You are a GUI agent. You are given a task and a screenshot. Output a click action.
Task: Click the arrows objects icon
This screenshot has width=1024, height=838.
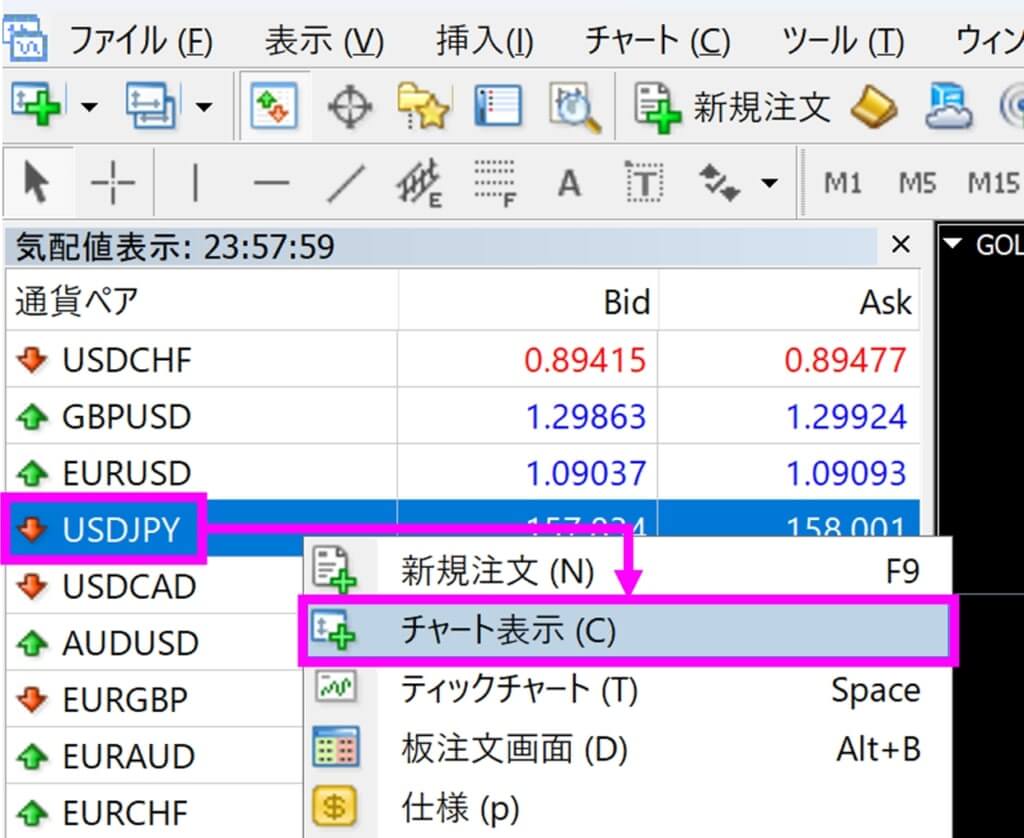pos(718,183)
